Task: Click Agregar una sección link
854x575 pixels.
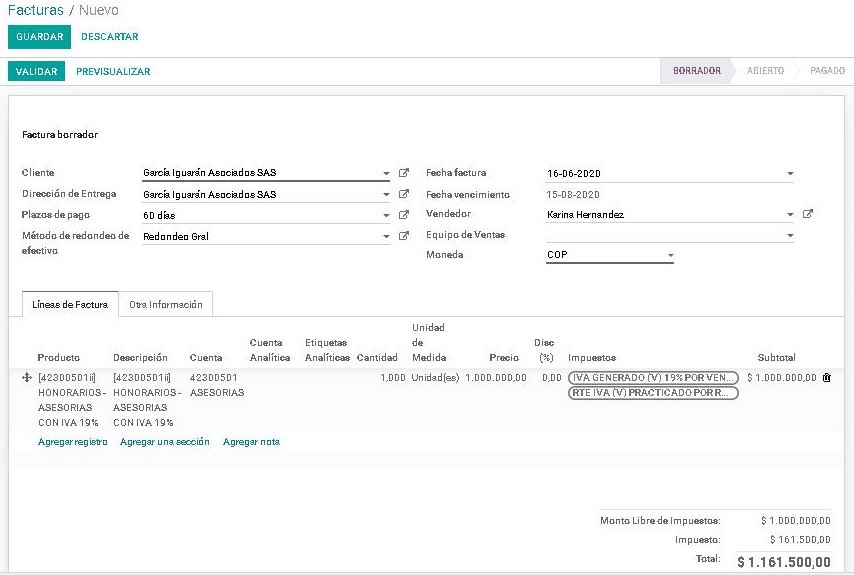Action: coord(164,442)
